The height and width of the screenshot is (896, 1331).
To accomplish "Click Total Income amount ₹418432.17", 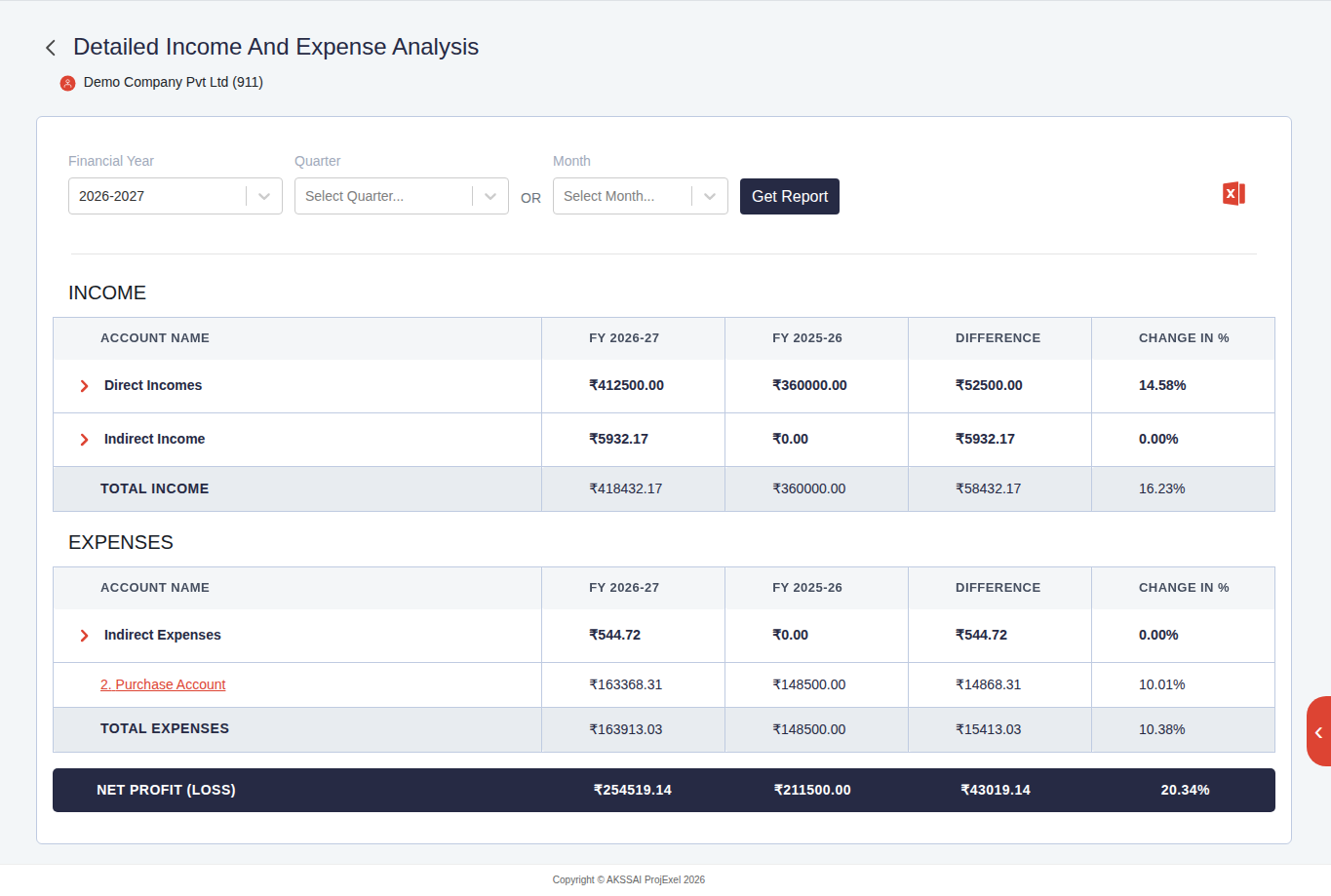I will pos(625,488).
